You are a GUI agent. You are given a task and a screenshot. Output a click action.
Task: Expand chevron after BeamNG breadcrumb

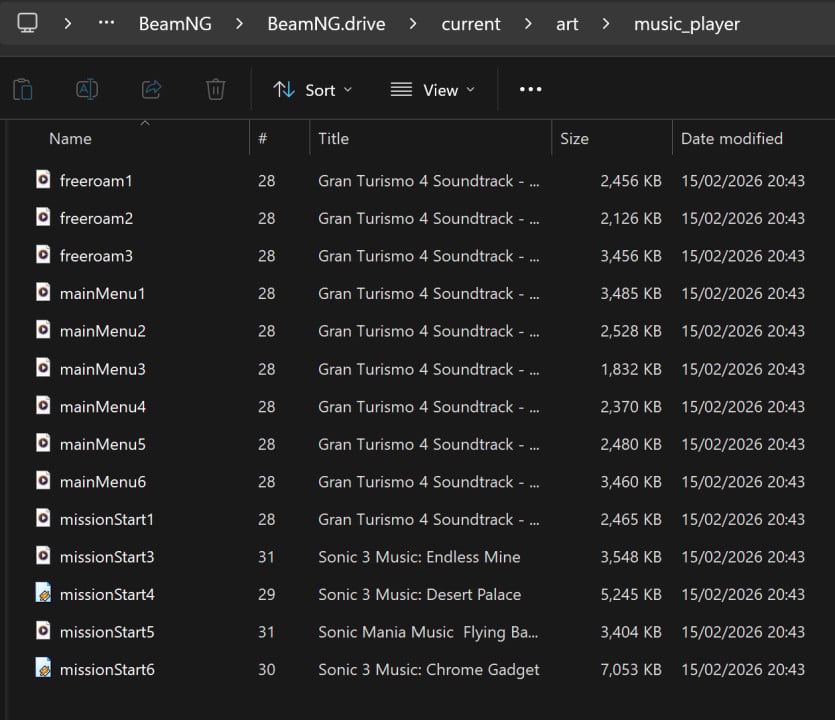pyautogui.click(x=239, y=24)
